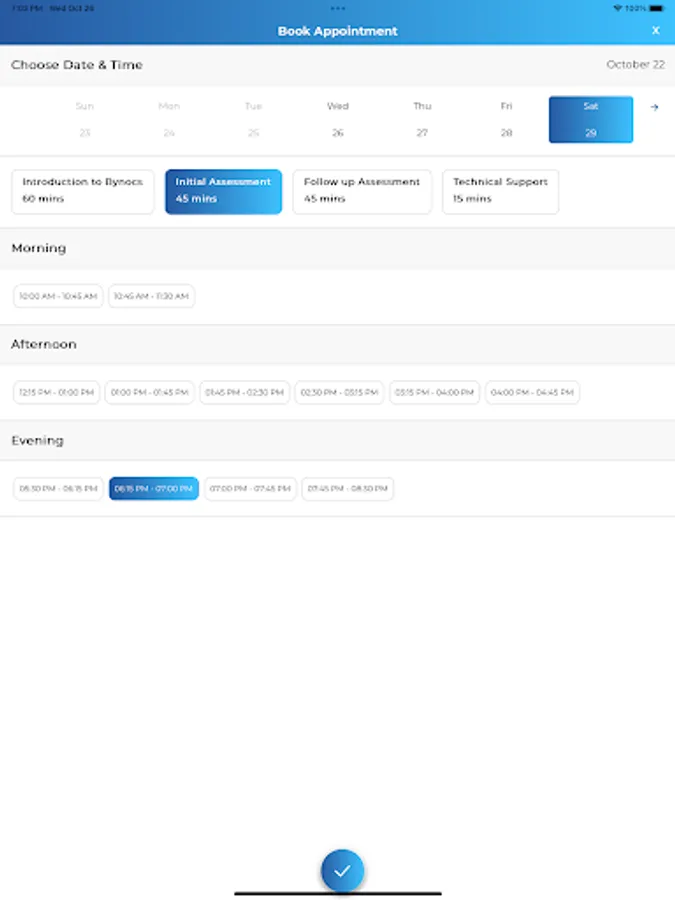This screenshot has width=675, height=900.
Task: Pick the 07:00 PM - 07:45 PM slot
Action: coord(250,489)
